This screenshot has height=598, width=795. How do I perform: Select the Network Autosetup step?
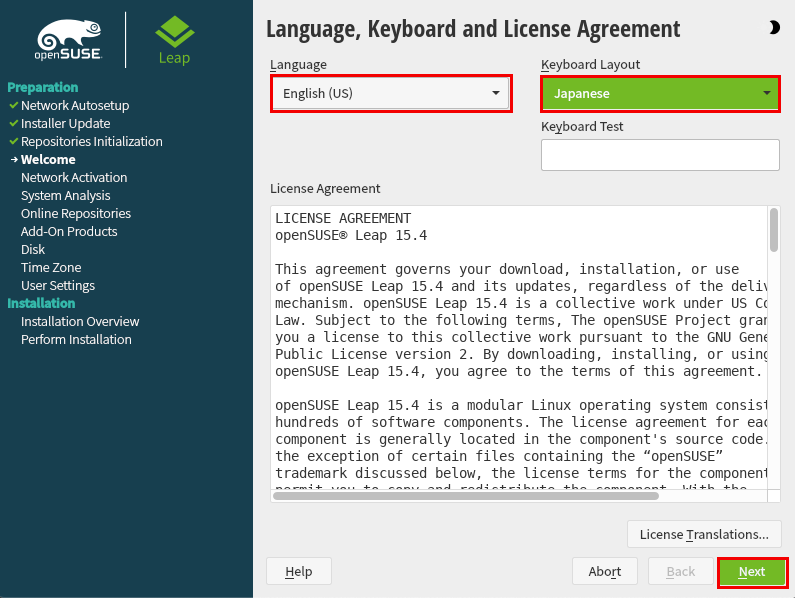pyautogui.click(x=75, y=105)
